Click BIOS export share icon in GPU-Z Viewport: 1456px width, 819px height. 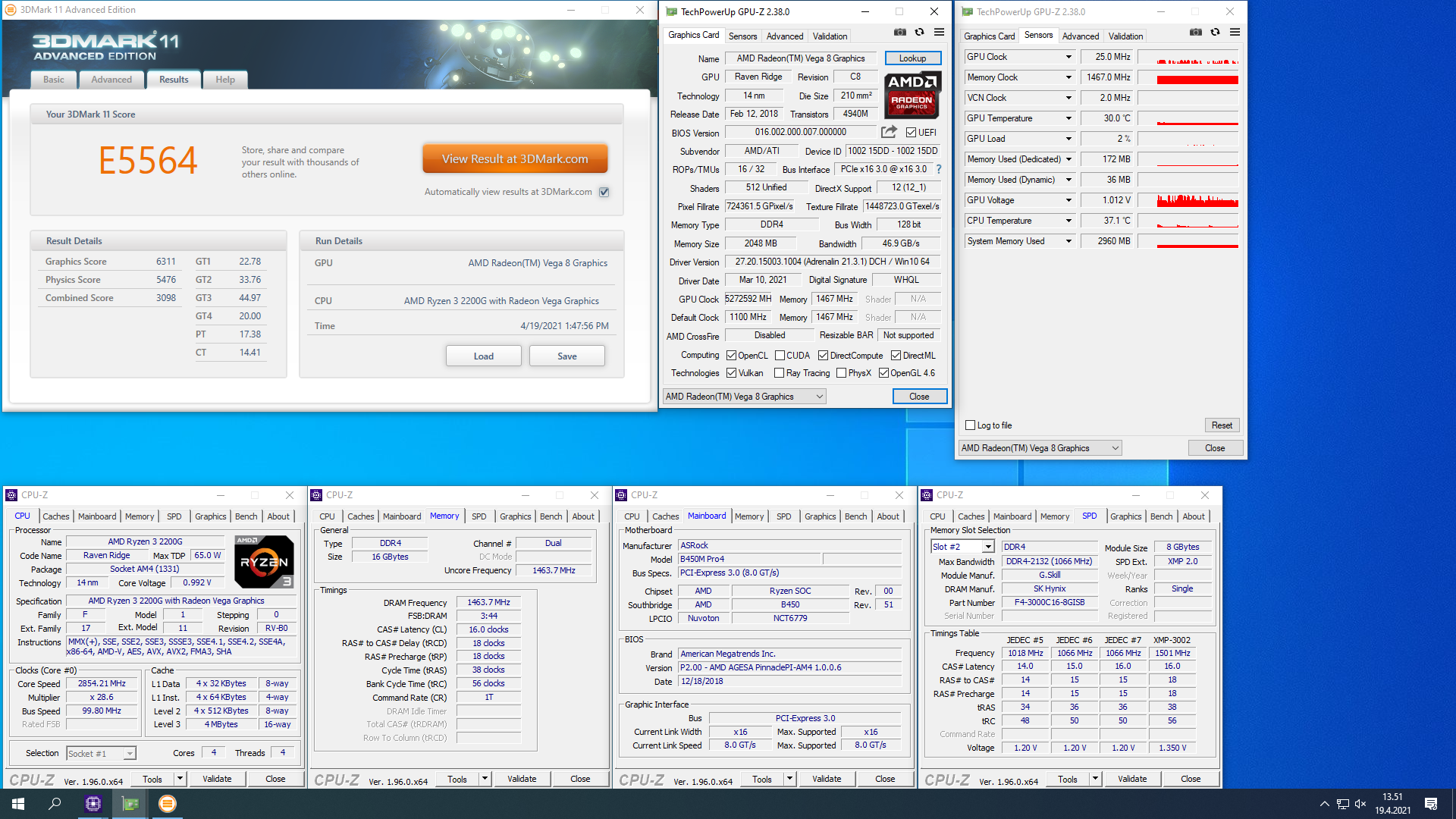(889, 132)
